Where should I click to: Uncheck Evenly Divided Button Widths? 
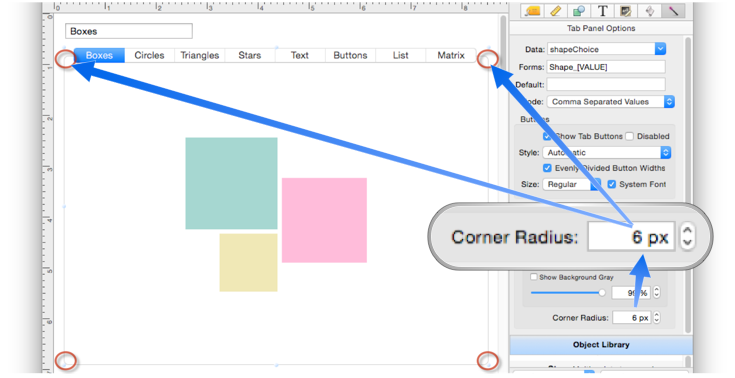(x=547, y=168)
